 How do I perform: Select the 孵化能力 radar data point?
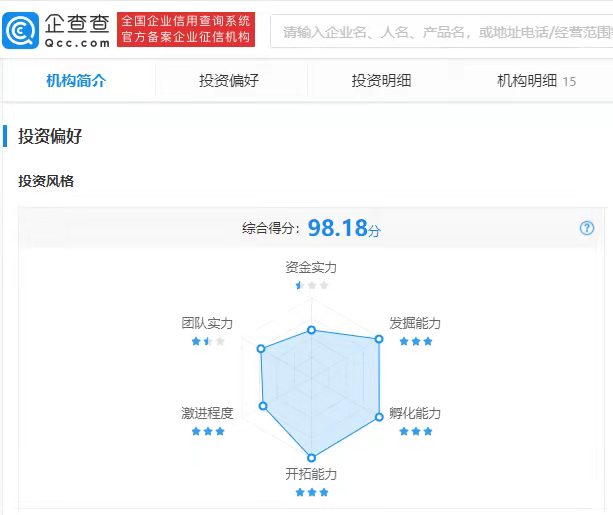click(x=379, y=417)
